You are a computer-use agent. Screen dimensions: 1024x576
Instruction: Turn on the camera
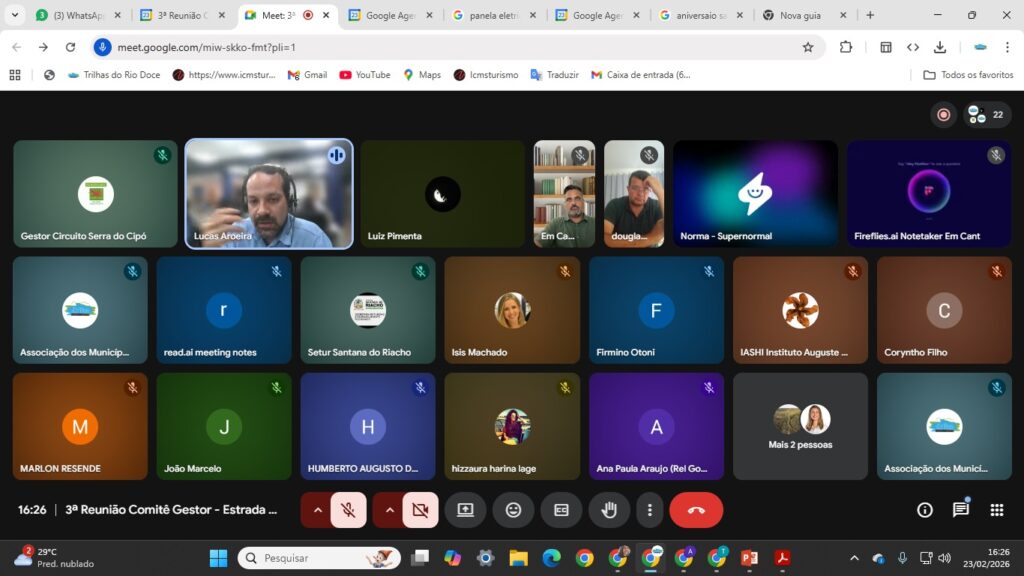[420, 510]
